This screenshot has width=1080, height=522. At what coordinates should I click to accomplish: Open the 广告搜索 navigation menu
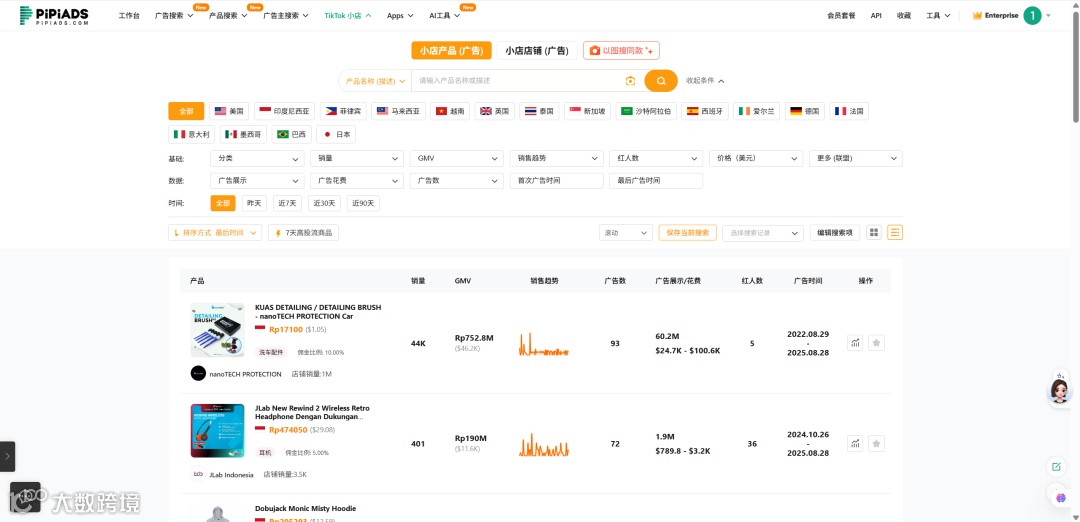[x=174, y=15]
